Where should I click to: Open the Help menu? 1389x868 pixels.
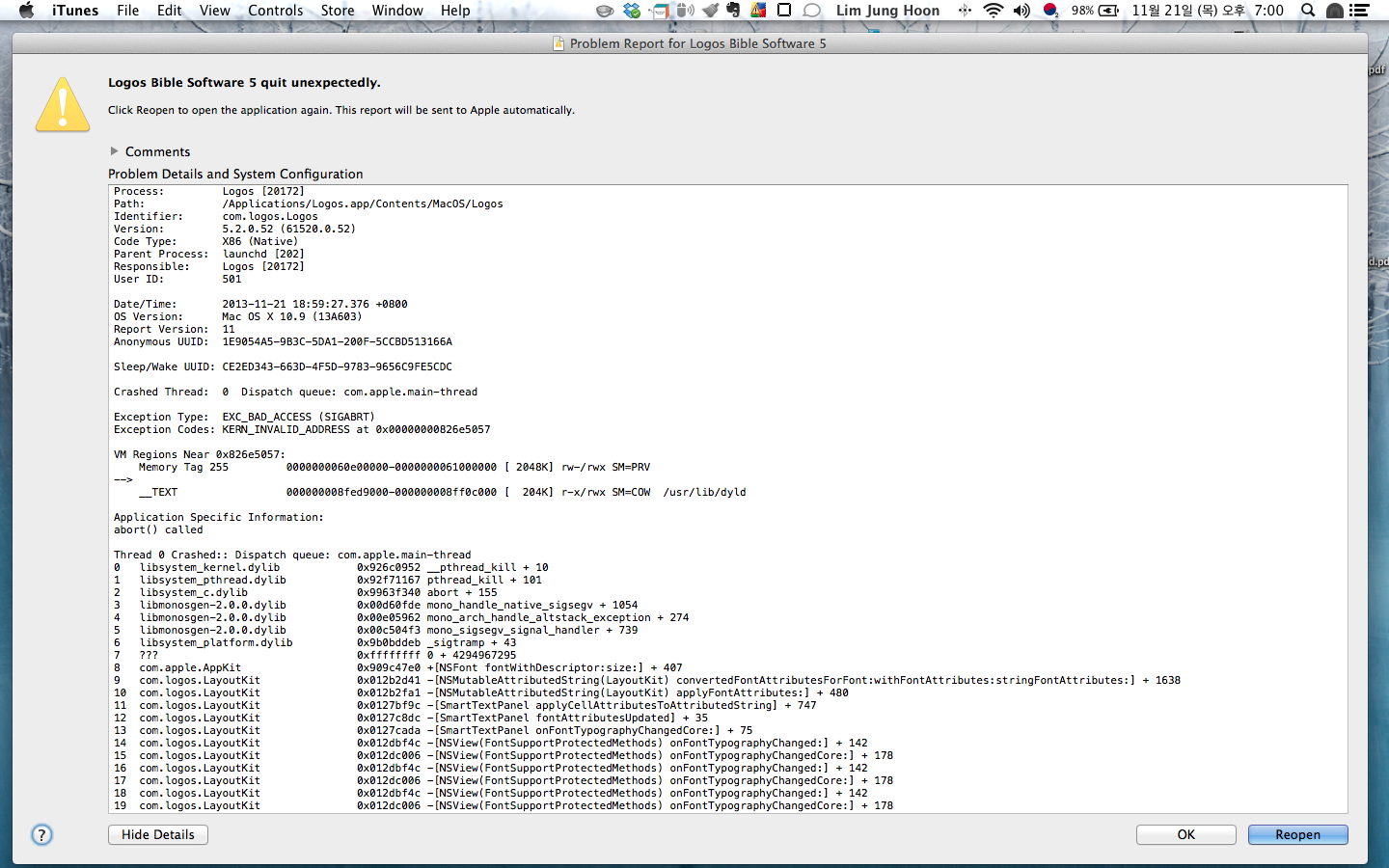click(455, 11)
